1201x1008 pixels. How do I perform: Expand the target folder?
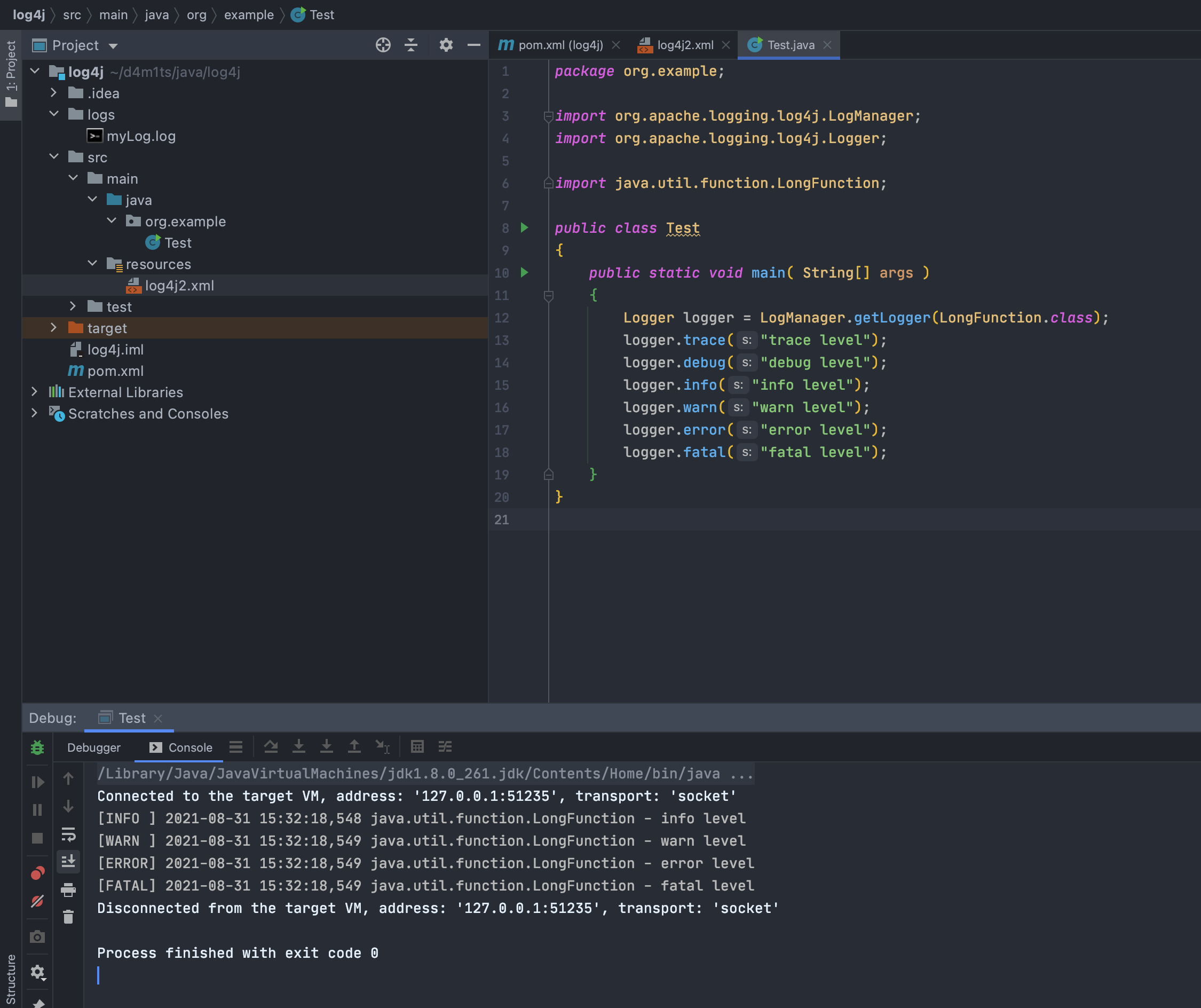click(x=53, y=328)
